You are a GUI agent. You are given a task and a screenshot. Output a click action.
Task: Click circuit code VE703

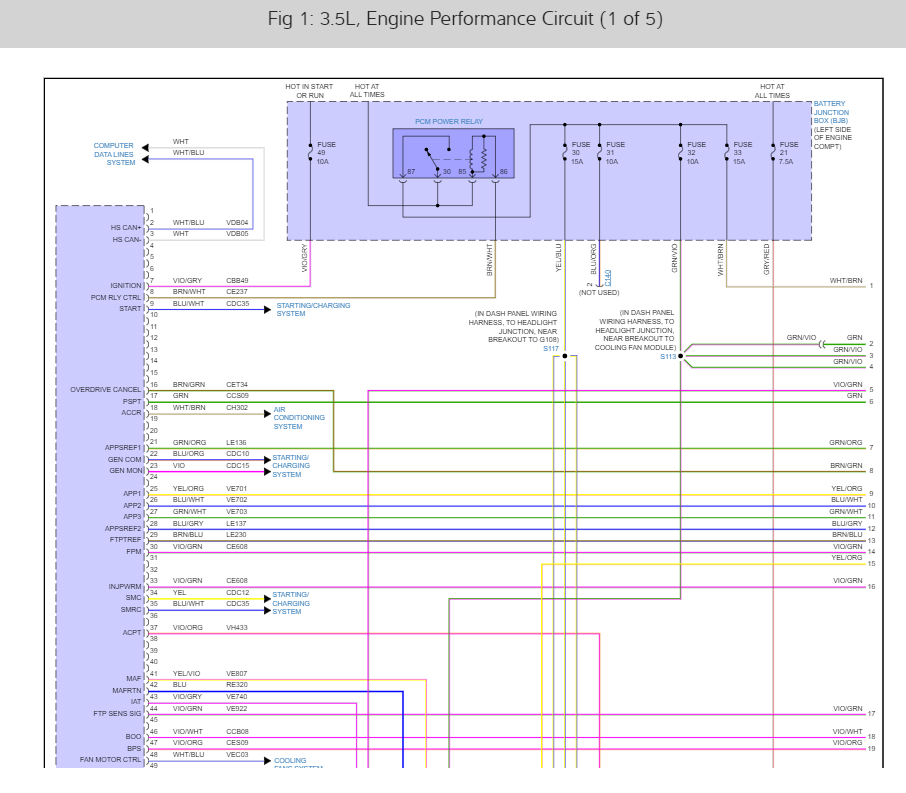pyautogui.click(x=236, y=512)
